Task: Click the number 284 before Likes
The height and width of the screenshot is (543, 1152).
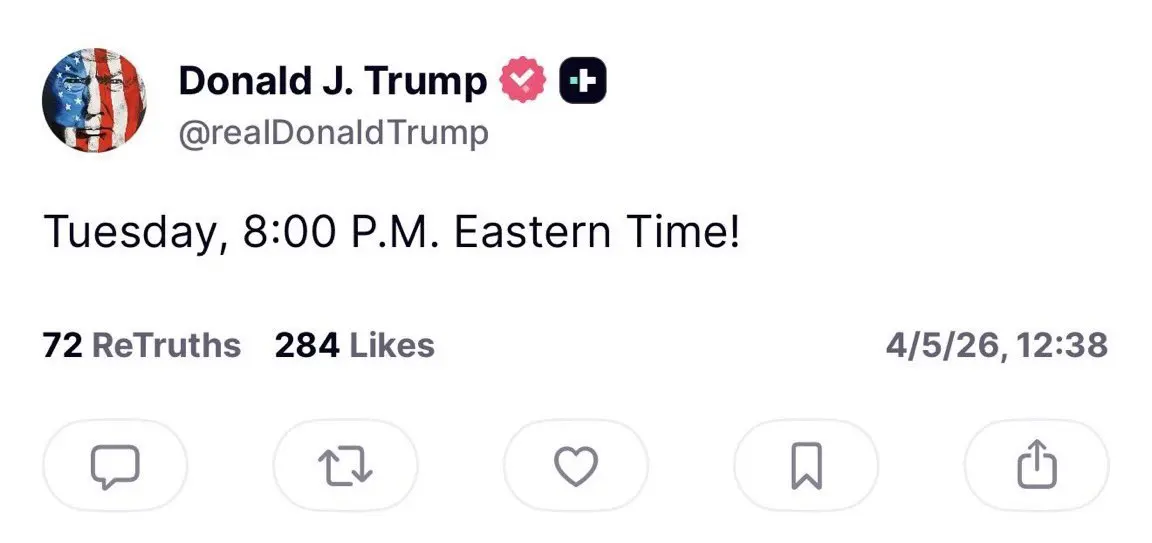Action: pos(306,346)
